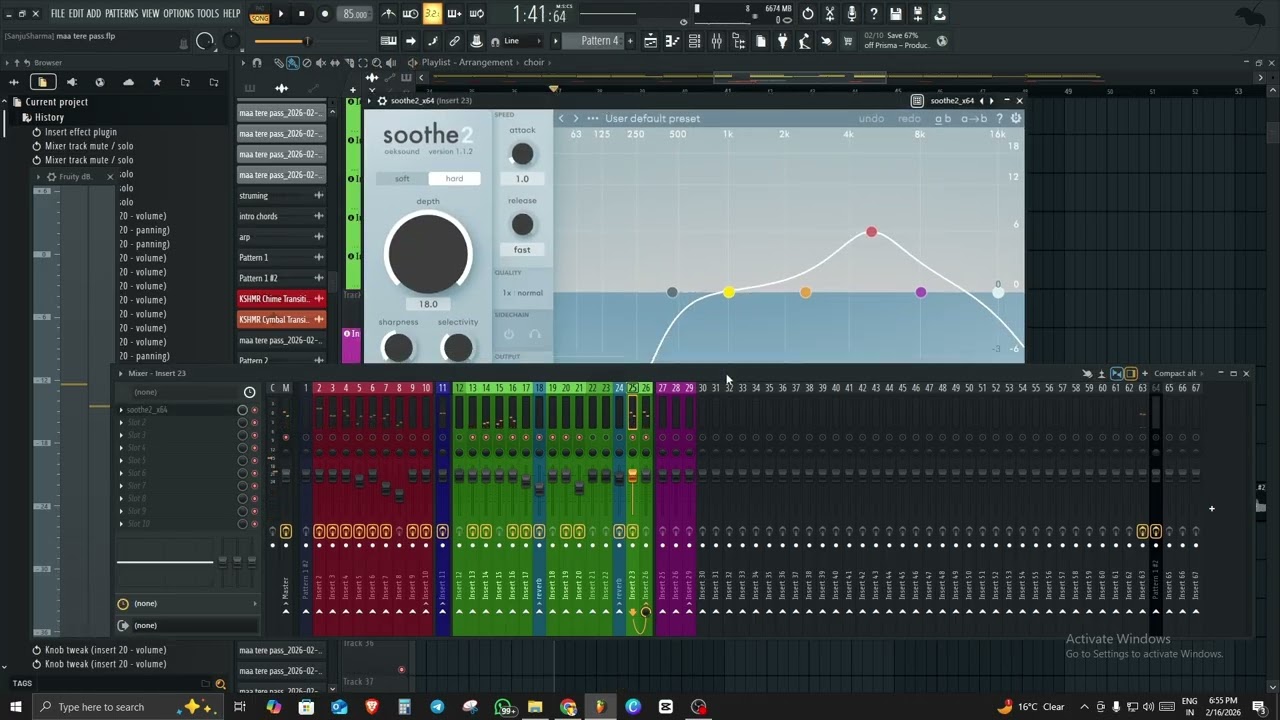Image resolution: width=1280 pixels, height=720 pixels.
Task: Select the History folder in browser
Action: click(x=49, y=117)
